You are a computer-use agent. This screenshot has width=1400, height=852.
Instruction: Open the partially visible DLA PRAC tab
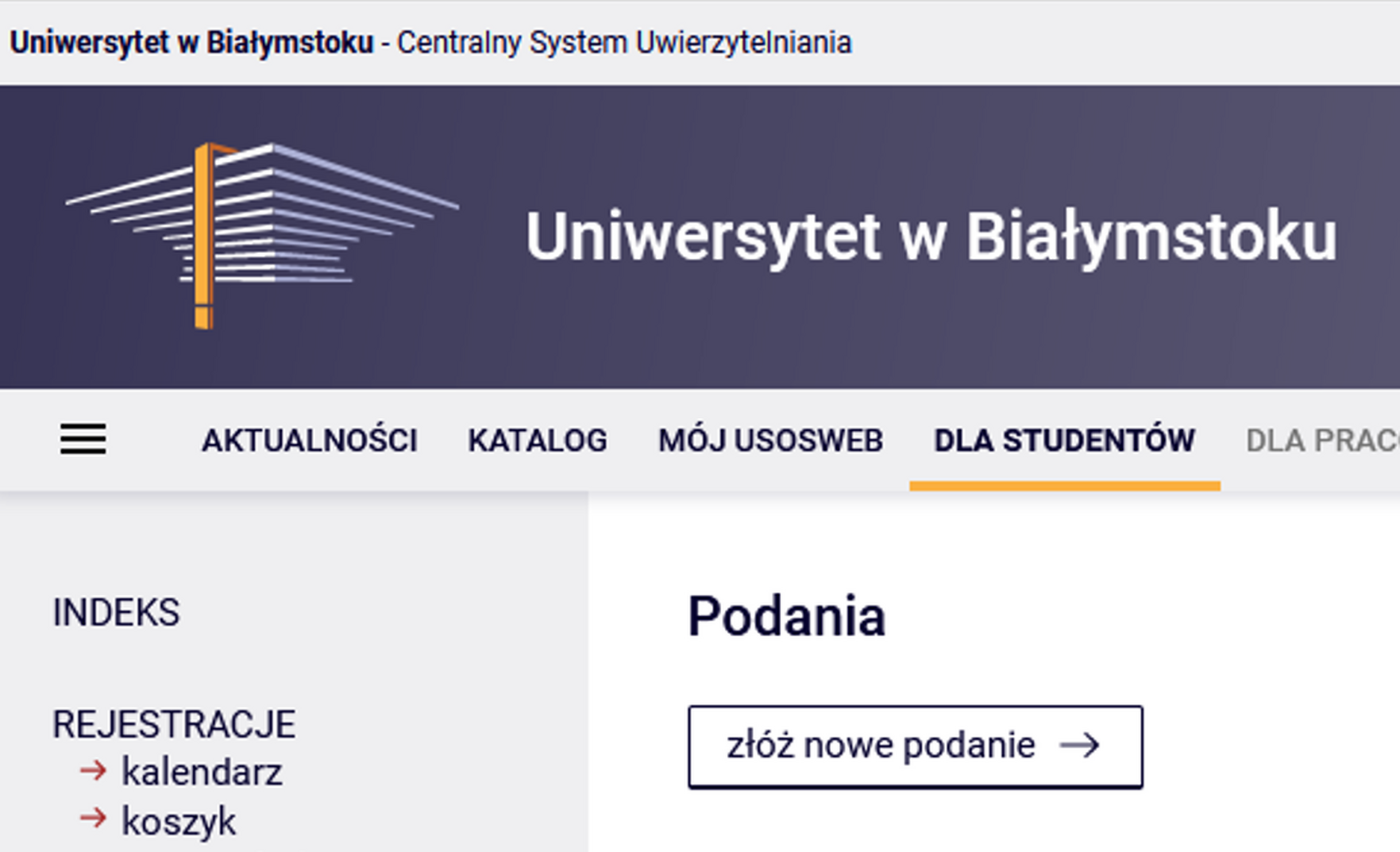point(1322,440)
